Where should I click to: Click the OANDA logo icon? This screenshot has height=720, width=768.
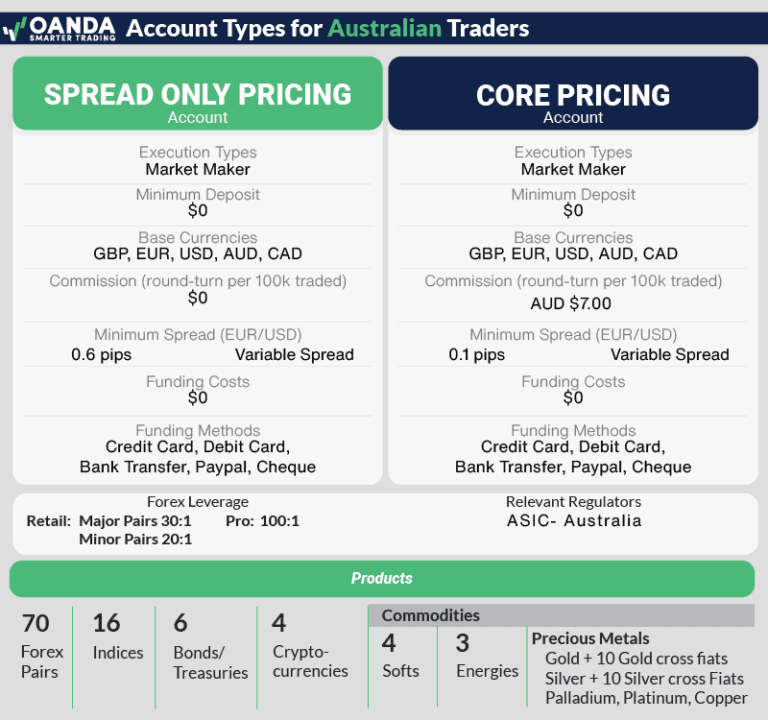[x=15, y=28]
